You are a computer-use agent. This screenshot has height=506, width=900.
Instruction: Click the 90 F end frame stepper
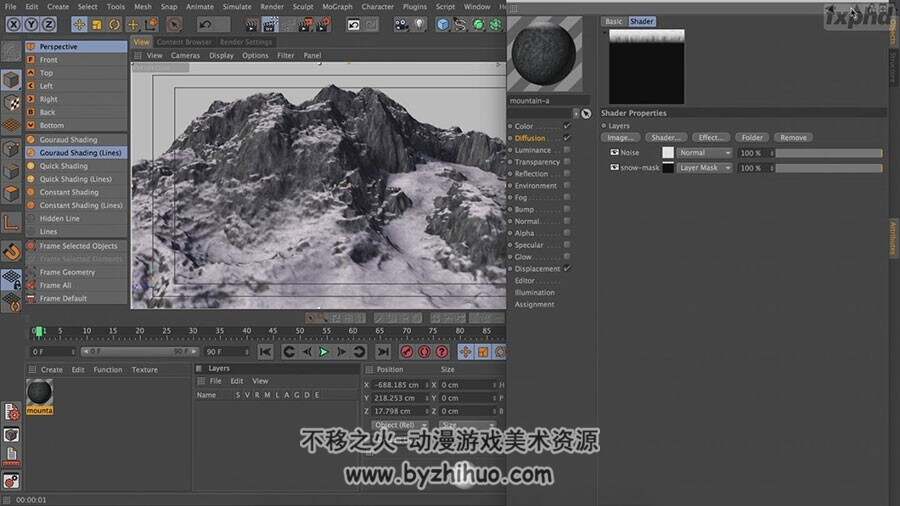pos(247,352)
